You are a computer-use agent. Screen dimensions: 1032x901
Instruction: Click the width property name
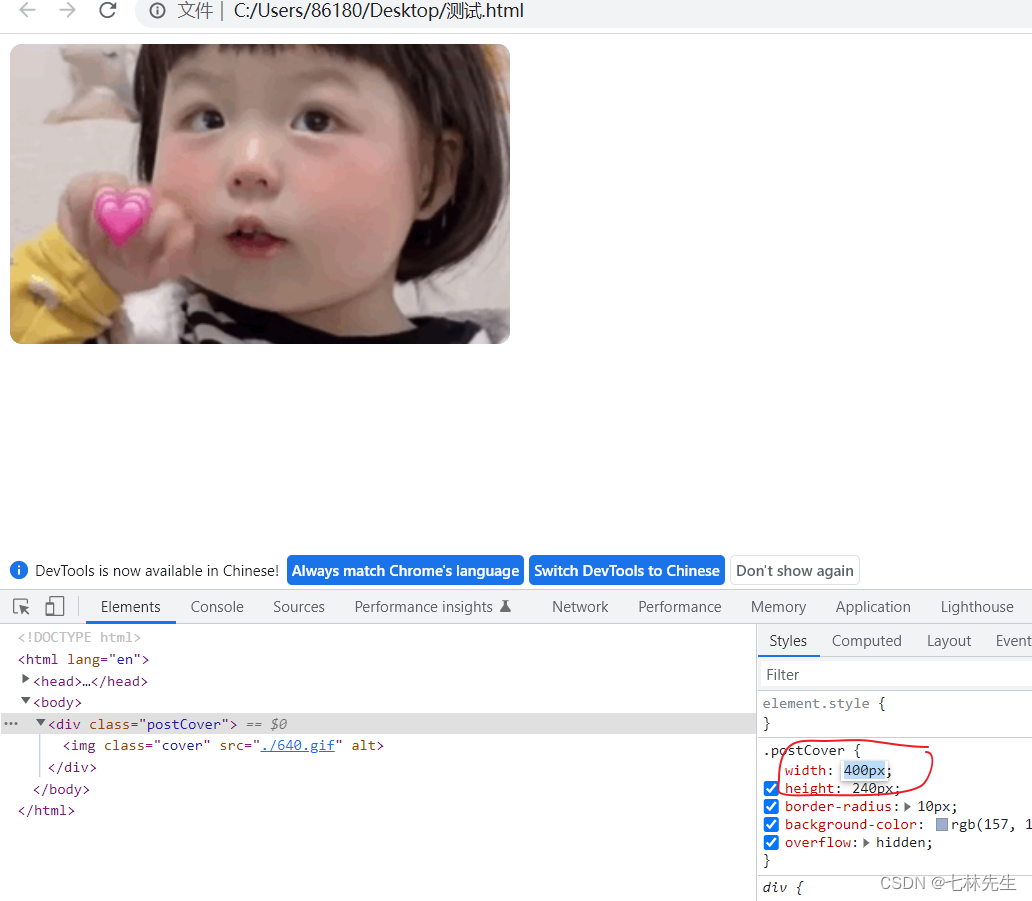(x=805, y=770)
